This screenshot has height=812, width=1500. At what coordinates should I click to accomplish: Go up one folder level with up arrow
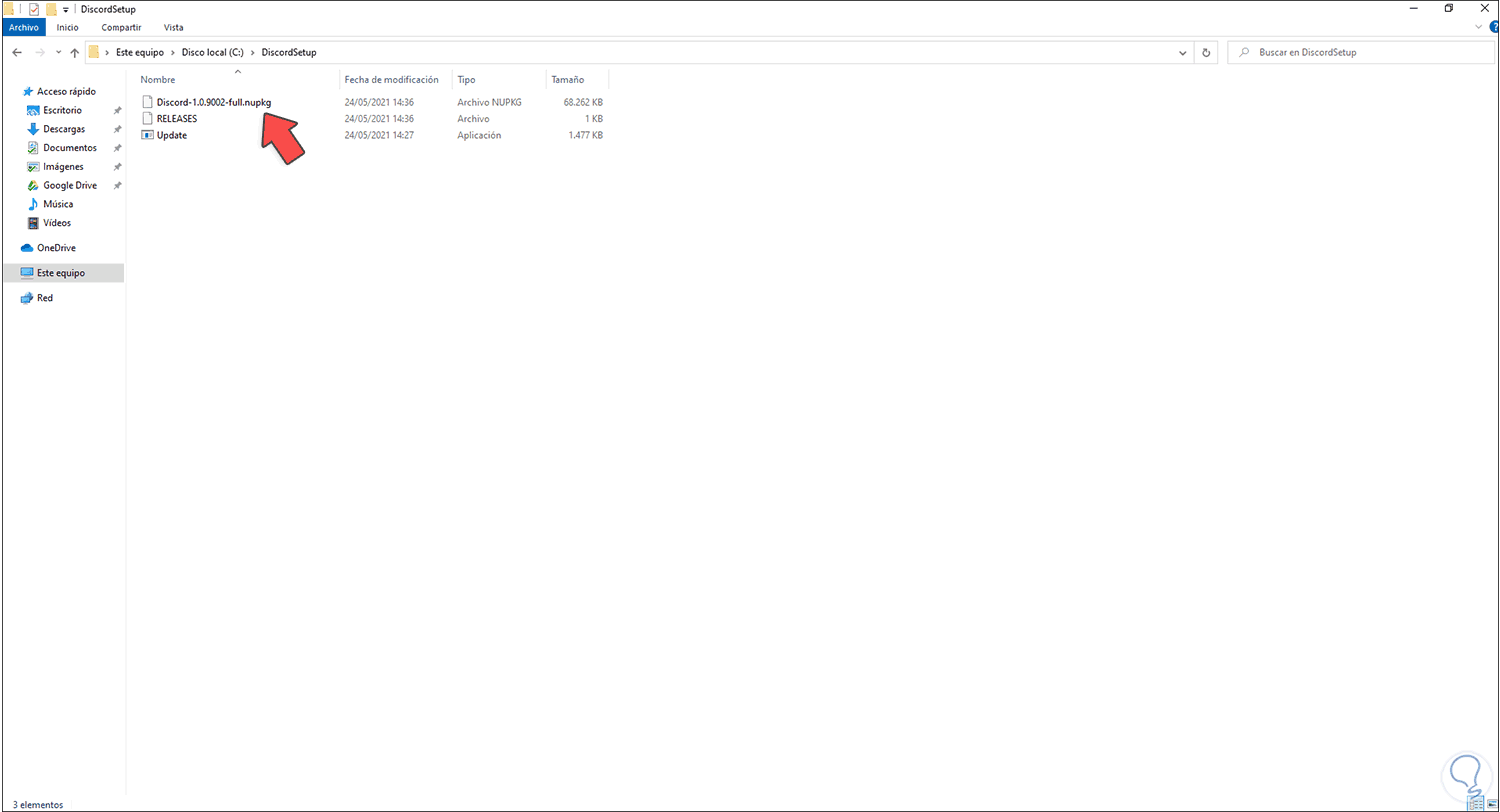75,52
